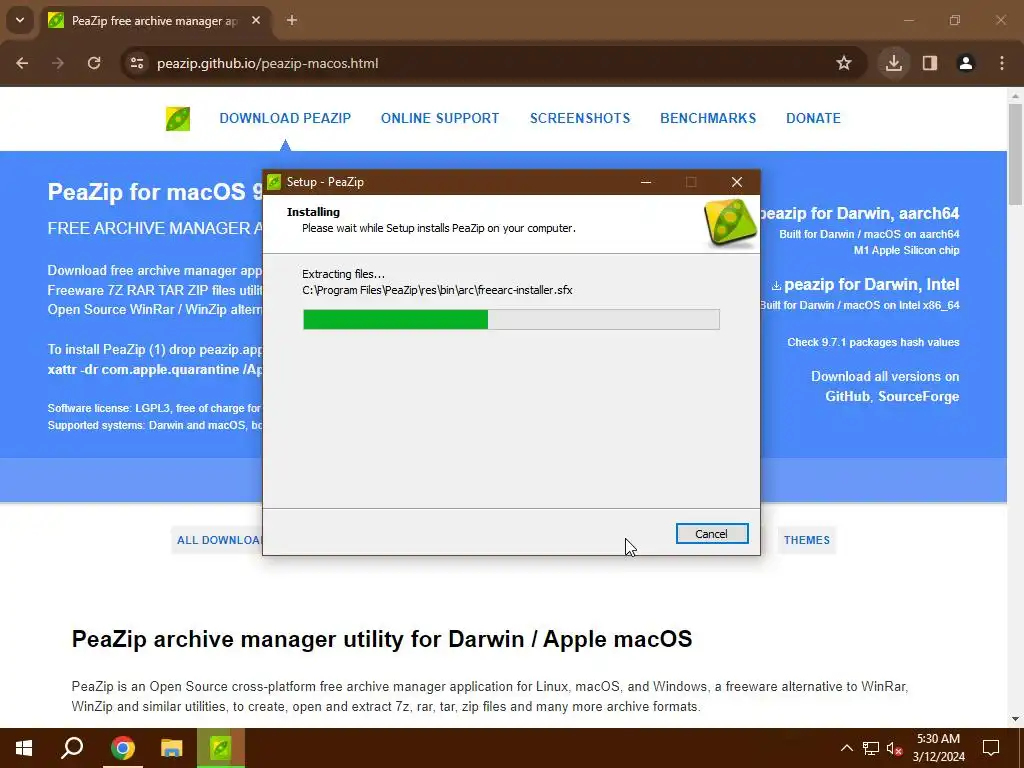The height and width of the screenshot is (768, 1024).
Task: Toggle the Chrome side panel icon
Action: 930,63
